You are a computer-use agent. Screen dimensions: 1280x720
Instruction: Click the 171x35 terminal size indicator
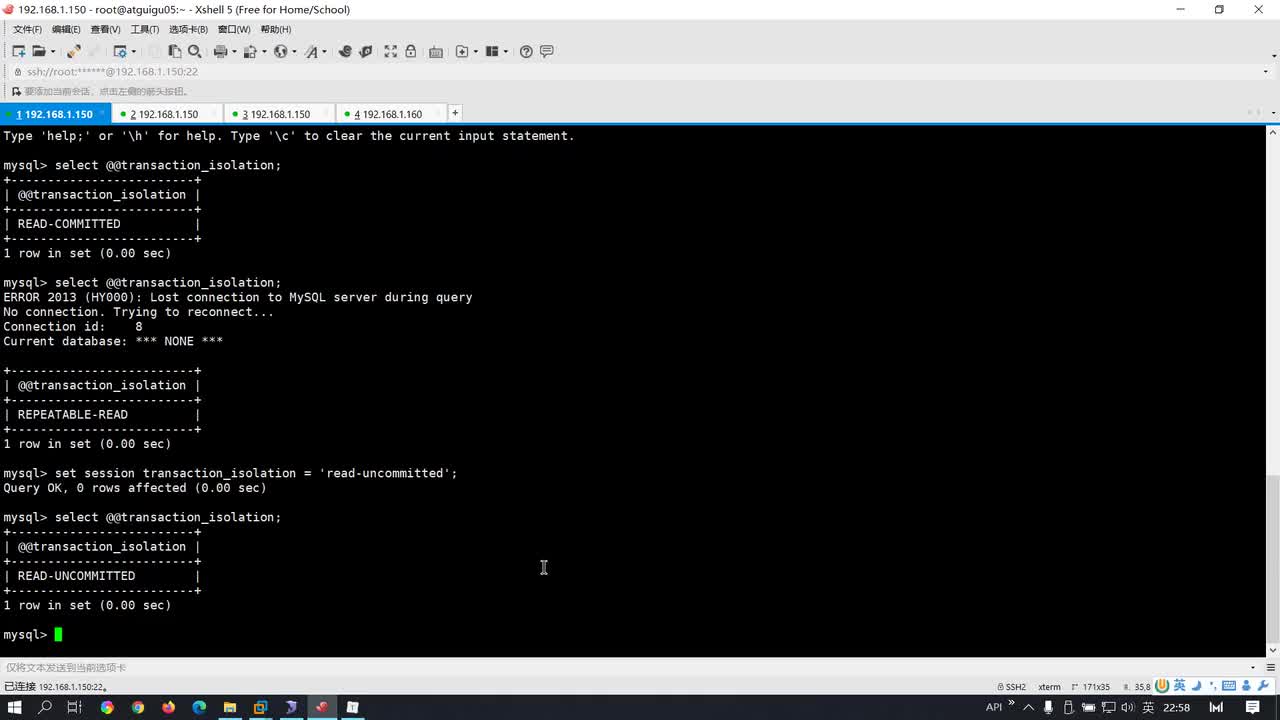(1092, 687)
